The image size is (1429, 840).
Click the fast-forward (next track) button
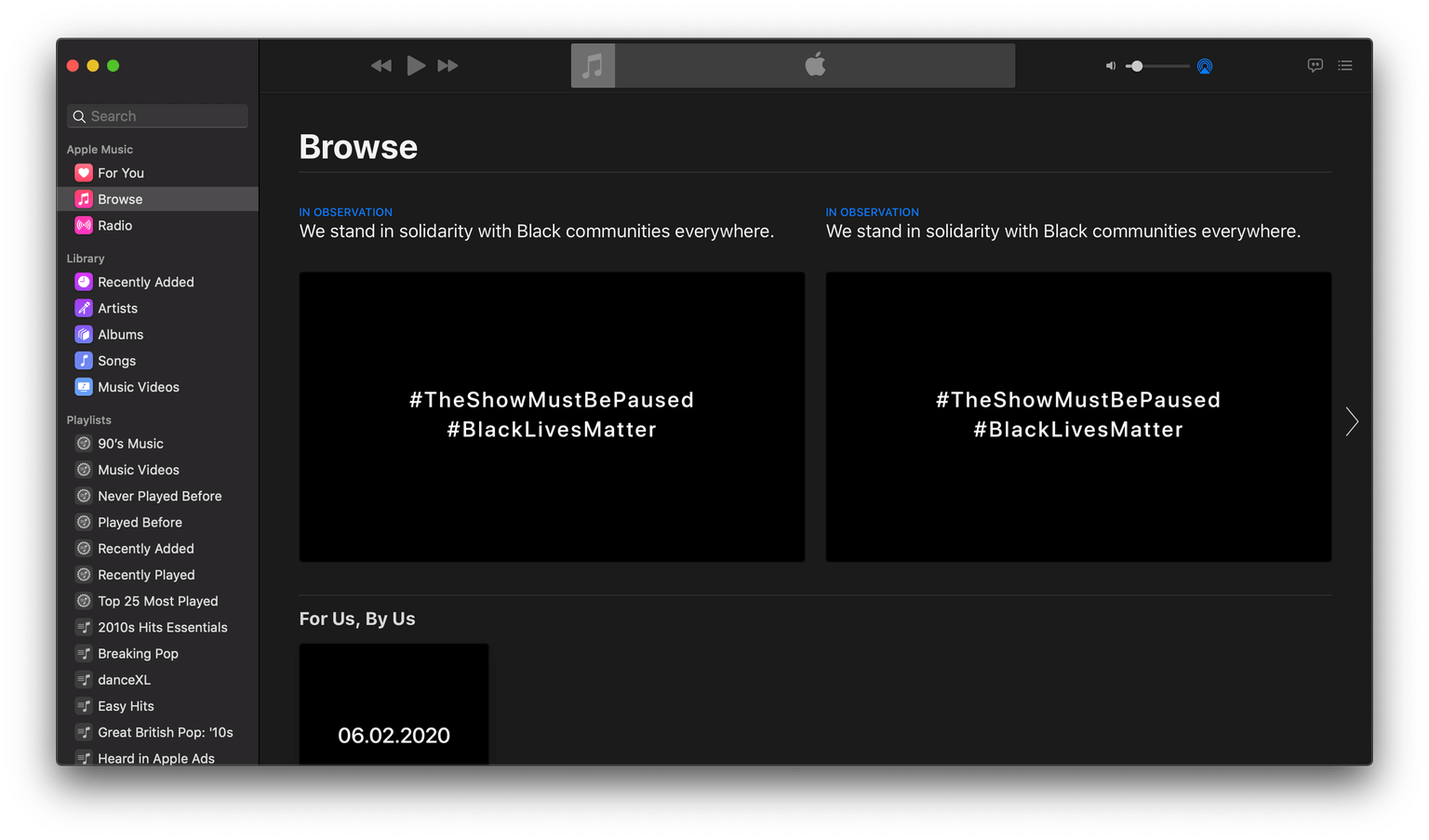click(x=447, y=65)
